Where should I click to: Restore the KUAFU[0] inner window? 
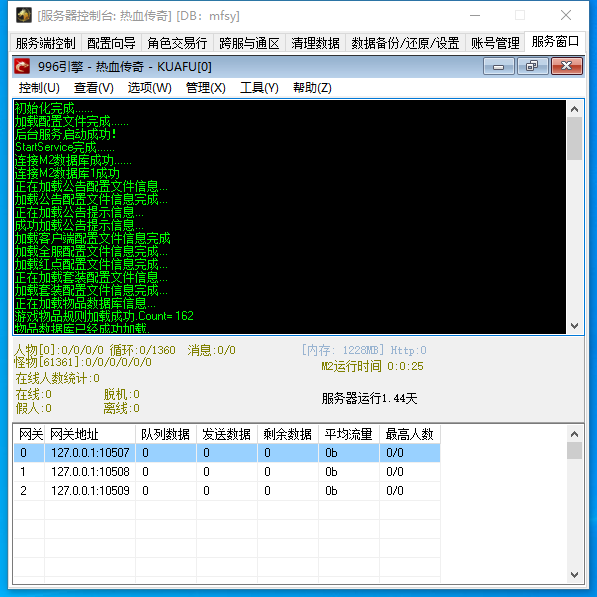click(532, 67)
